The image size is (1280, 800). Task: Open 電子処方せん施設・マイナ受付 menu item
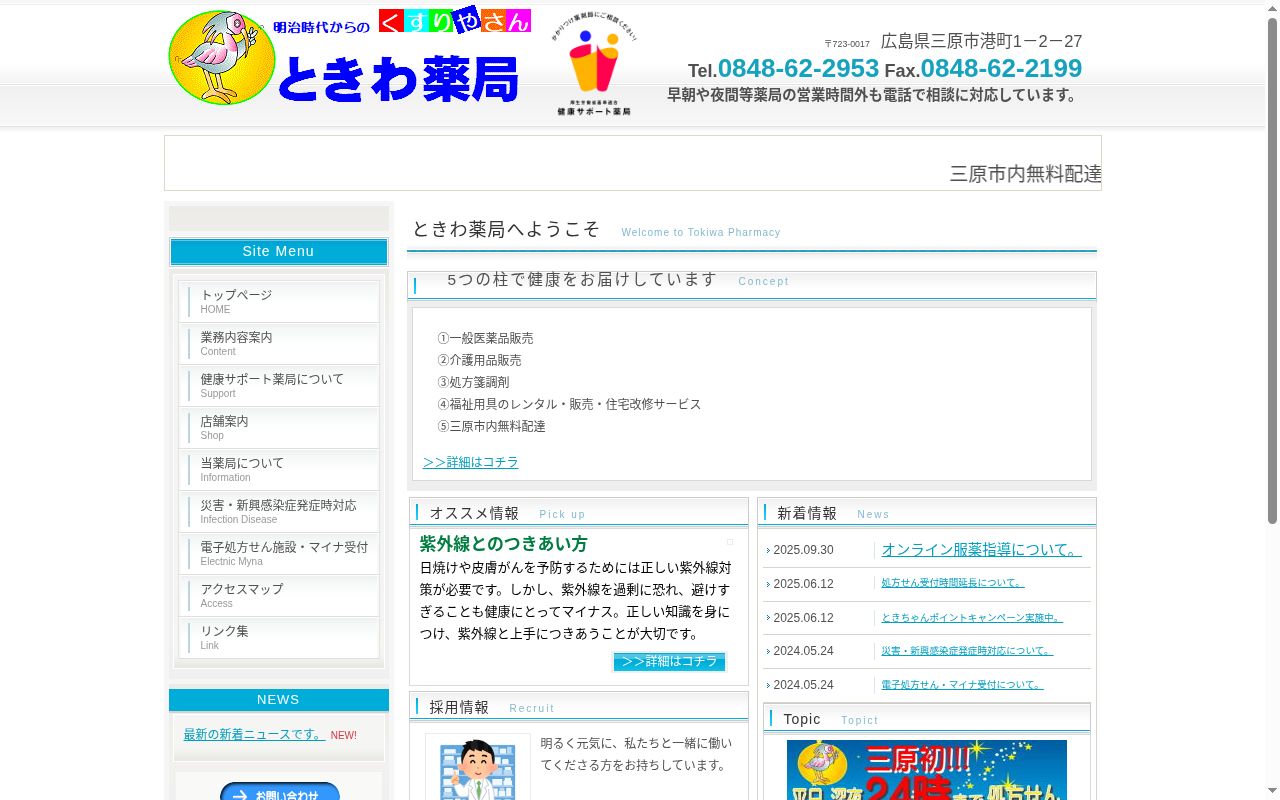tap(279, 553)
